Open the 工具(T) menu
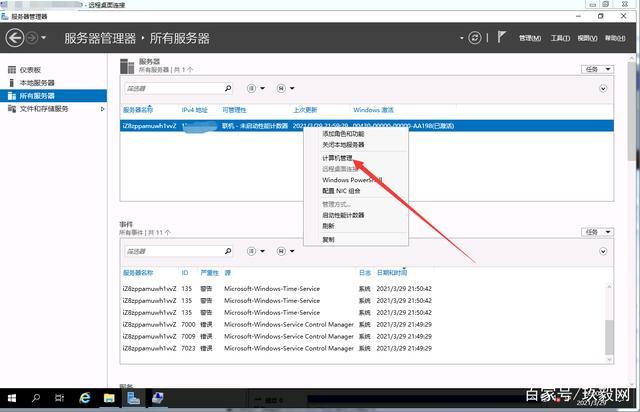Viewport: 640px width, 412px height. coord(560,38)
